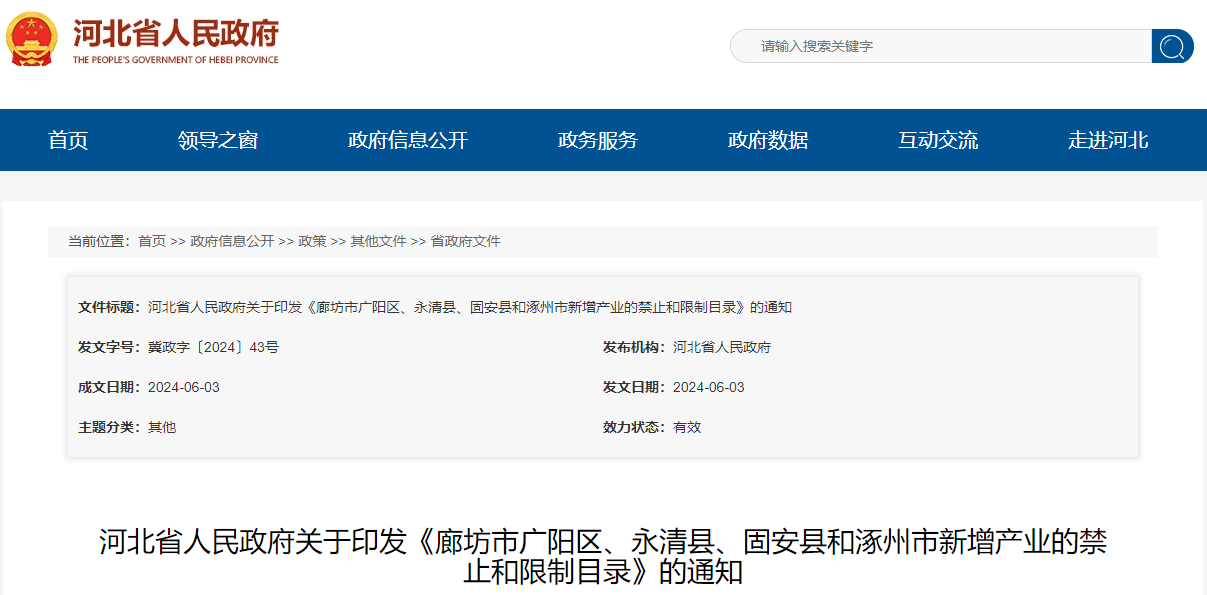The image size is (1207, 595).
Task: Click the 河北省人民政府 site title
Action: [x=176, y=32]
